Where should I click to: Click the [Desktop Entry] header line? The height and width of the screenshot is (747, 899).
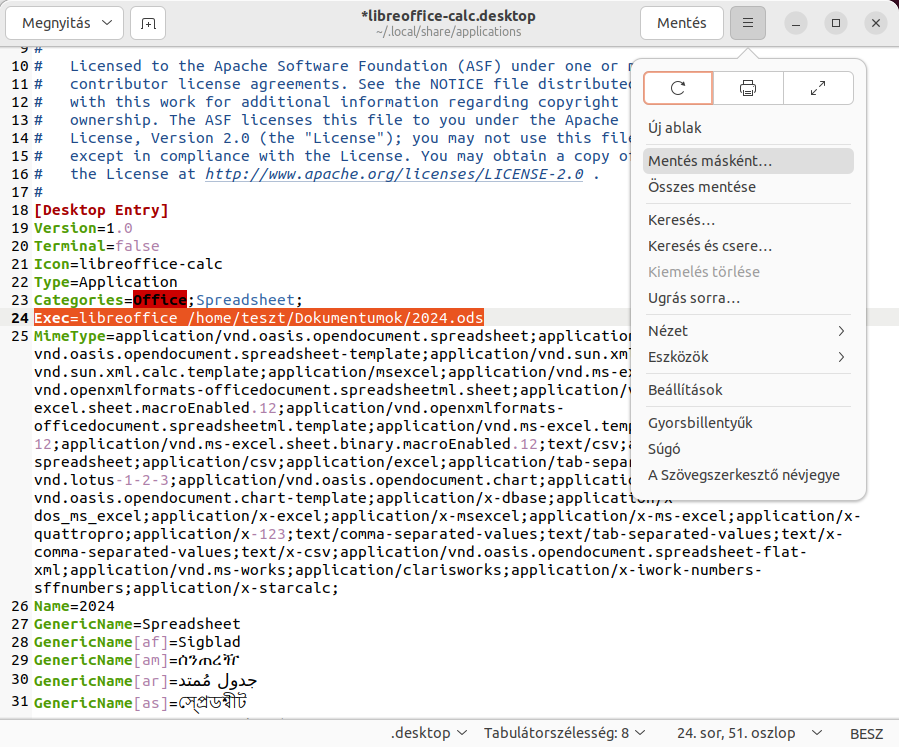tap(101, 210)
